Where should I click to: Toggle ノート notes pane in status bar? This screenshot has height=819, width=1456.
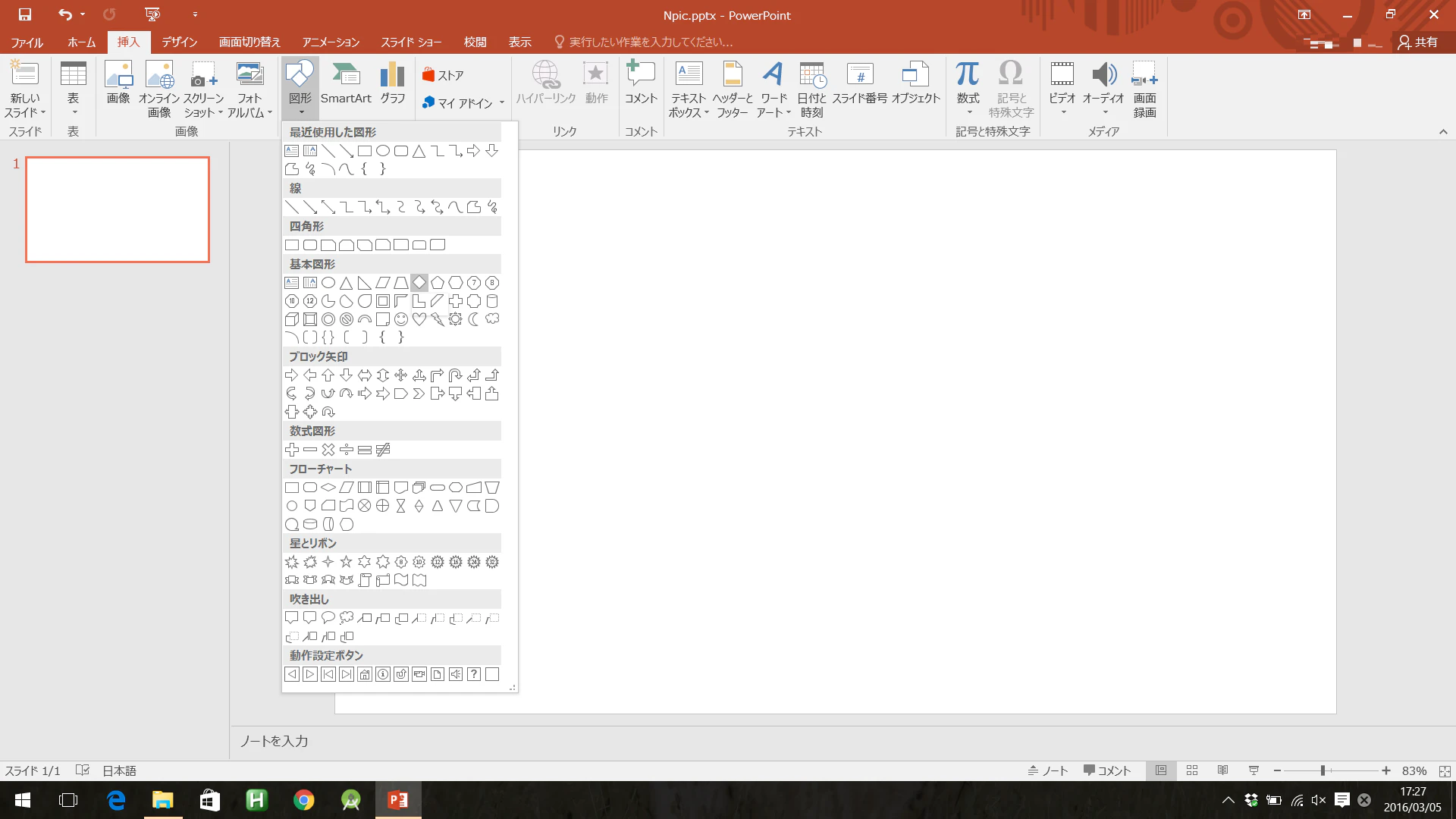pyautogui.click(x=1048, y=770)
